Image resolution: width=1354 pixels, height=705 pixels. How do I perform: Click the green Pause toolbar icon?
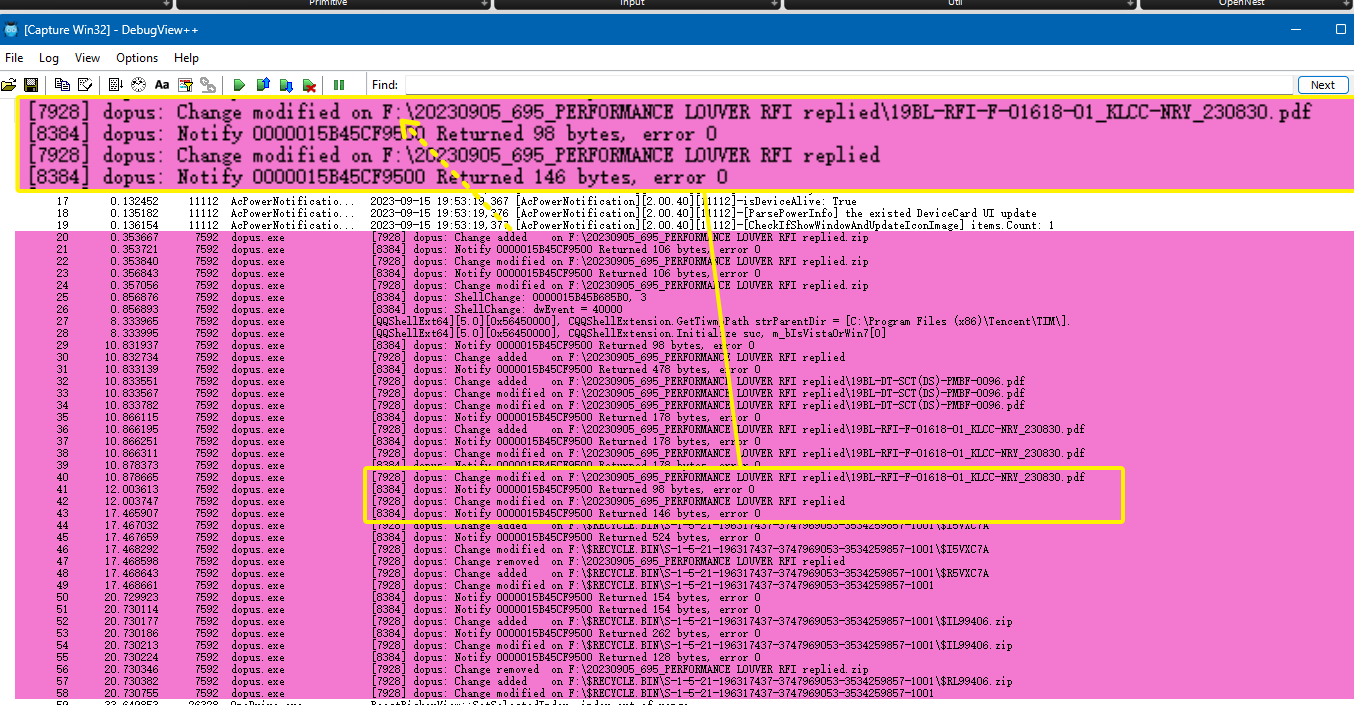[x=339, y=85]
